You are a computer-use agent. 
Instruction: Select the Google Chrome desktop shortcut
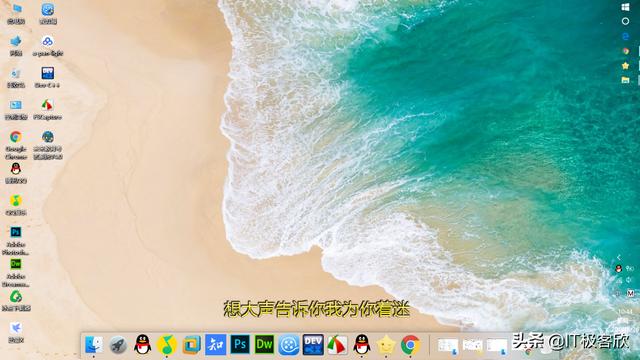coord(16,144)
